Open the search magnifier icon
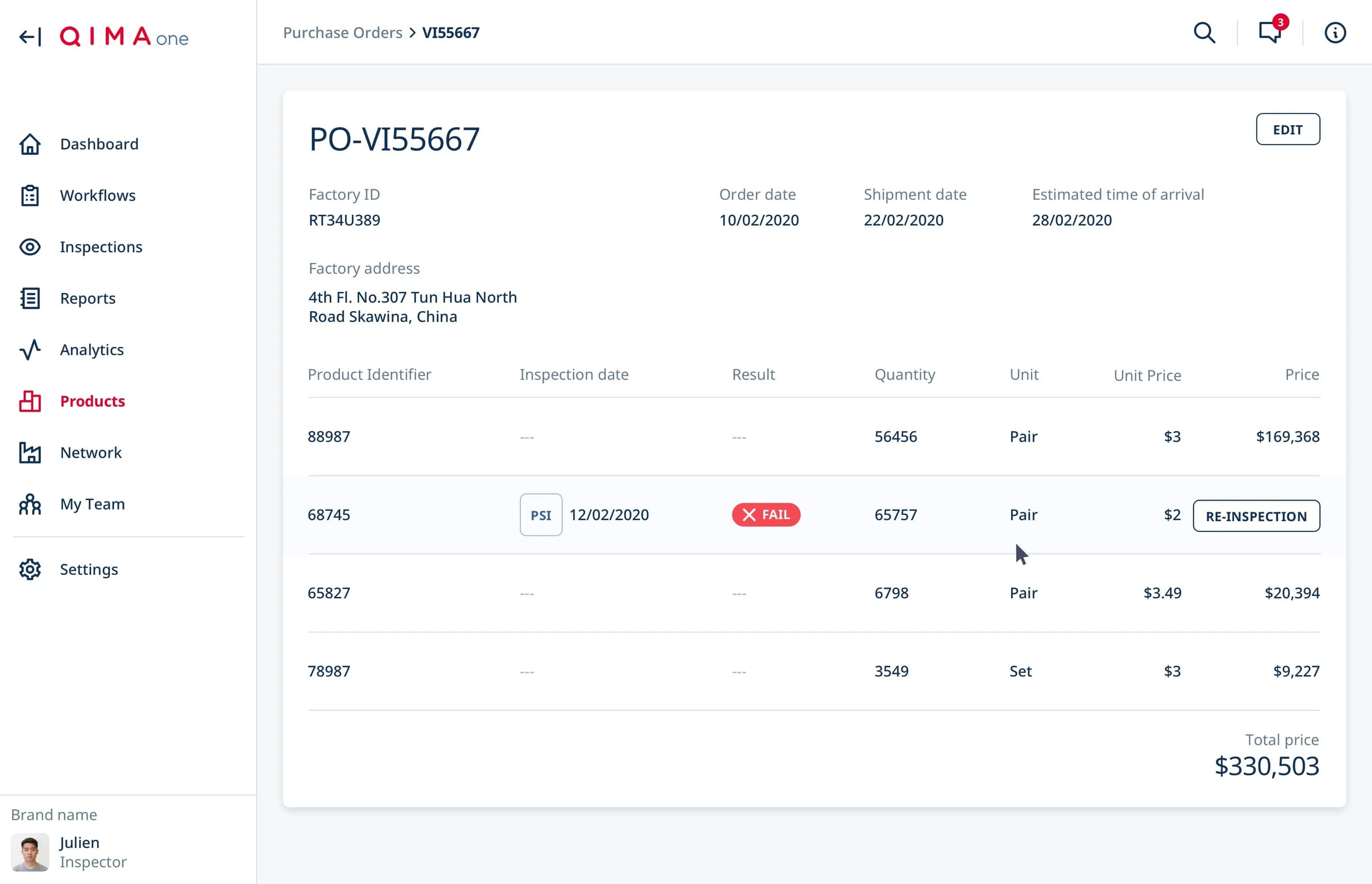 pos(1204,33)
